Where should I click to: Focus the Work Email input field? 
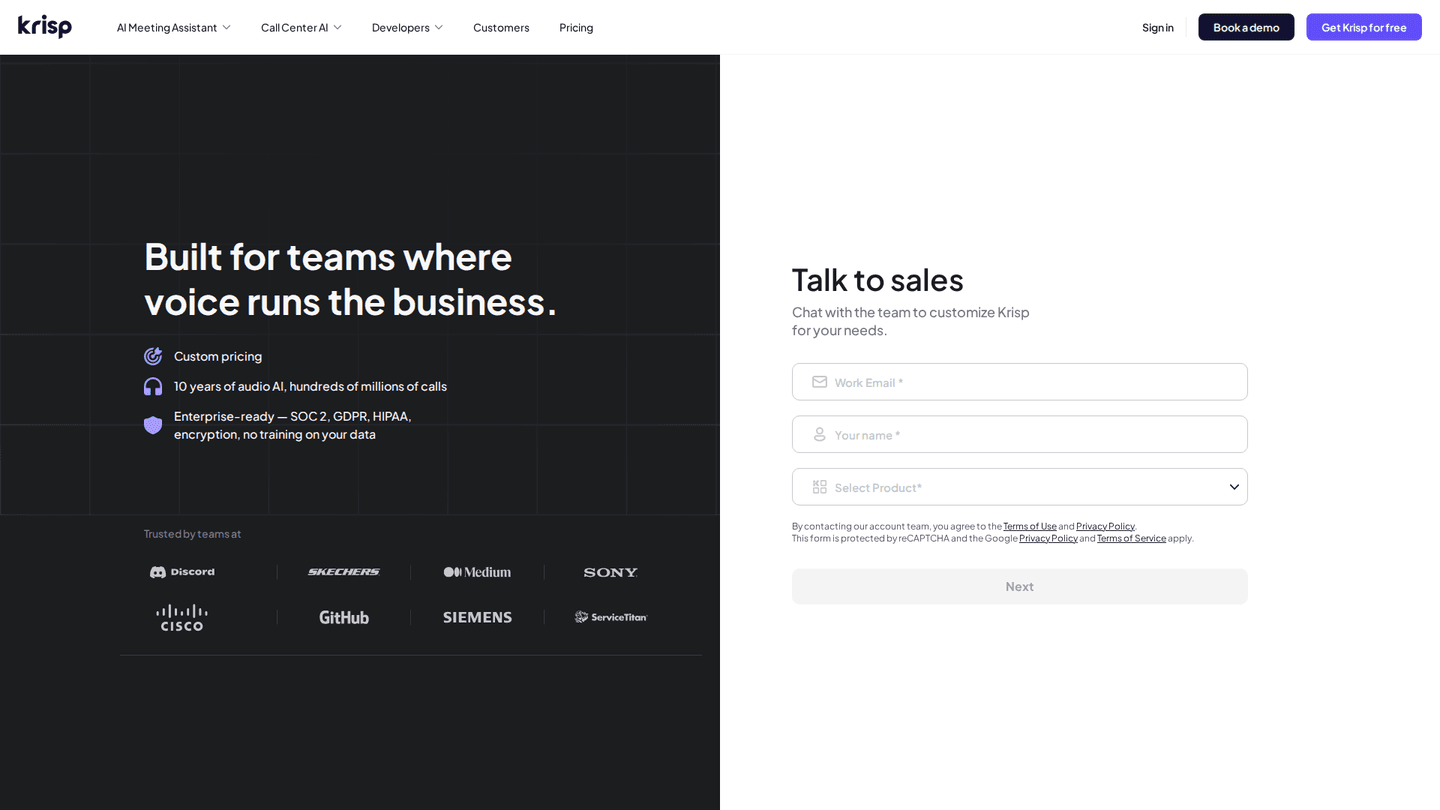click(x=1020, y=382)
